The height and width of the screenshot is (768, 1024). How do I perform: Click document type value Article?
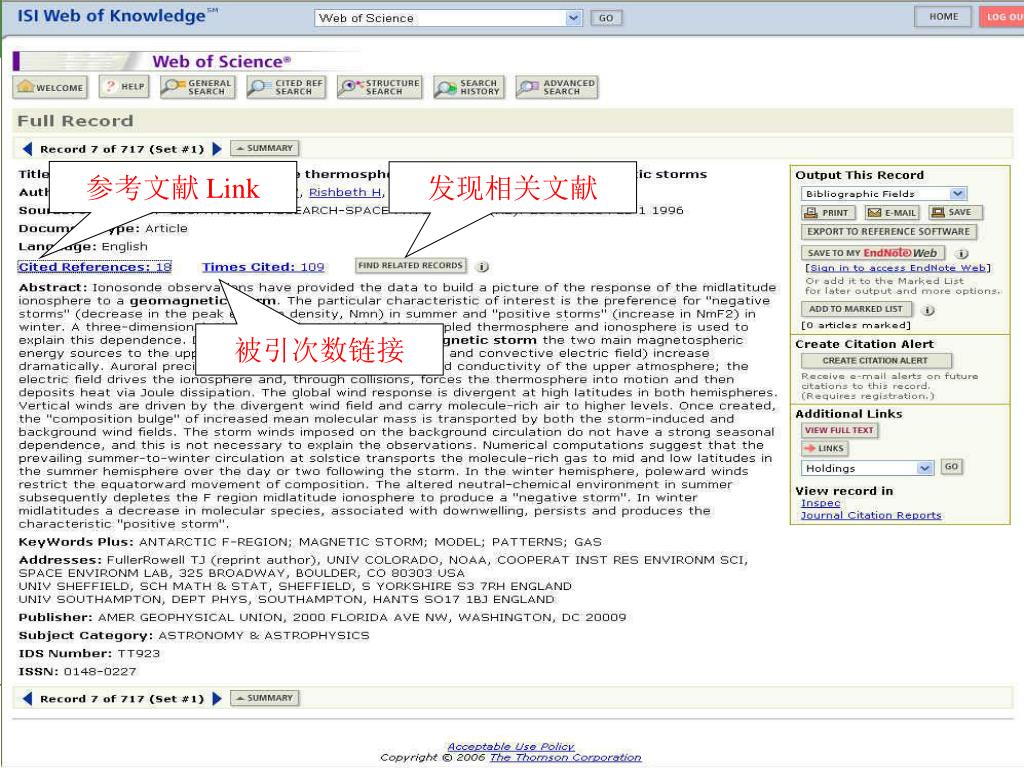click(166, 229)
